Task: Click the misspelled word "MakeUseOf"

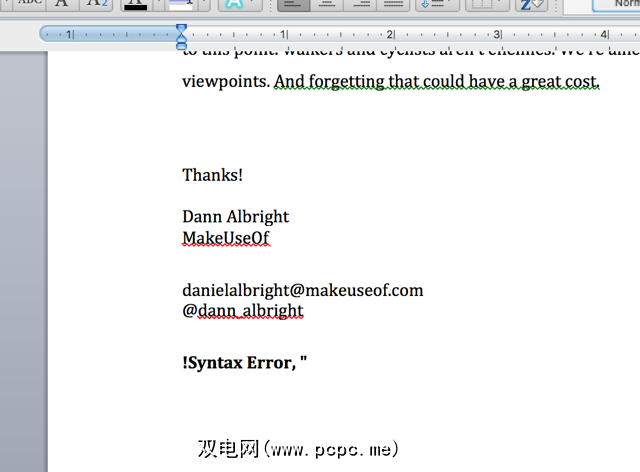Action: (226, 238)
